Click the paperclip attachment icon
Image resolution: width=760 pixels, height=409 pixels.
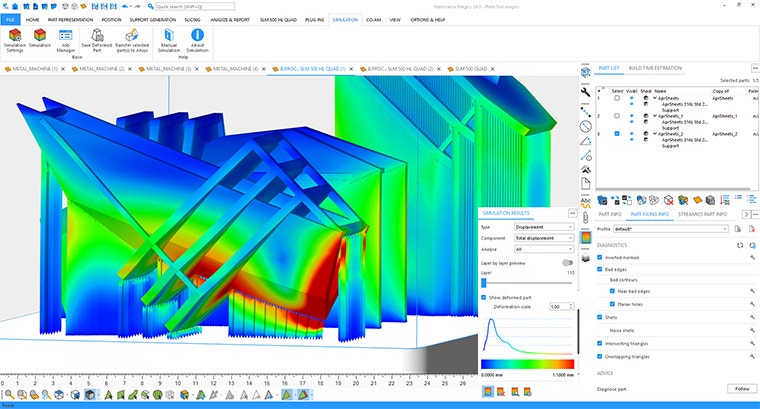(x=586, y=218)
